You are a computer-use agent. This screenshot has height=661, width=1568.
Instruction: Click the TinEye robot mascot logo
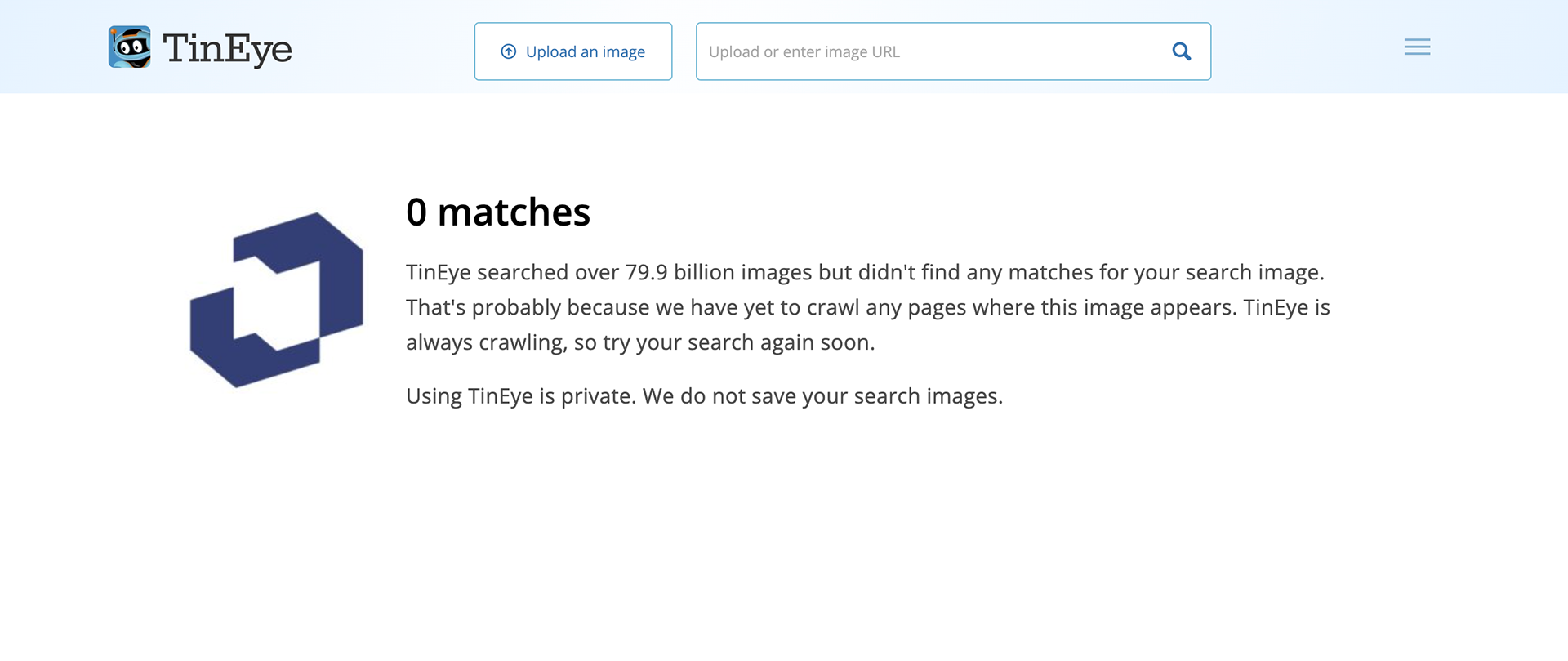(x=130, y=47)
